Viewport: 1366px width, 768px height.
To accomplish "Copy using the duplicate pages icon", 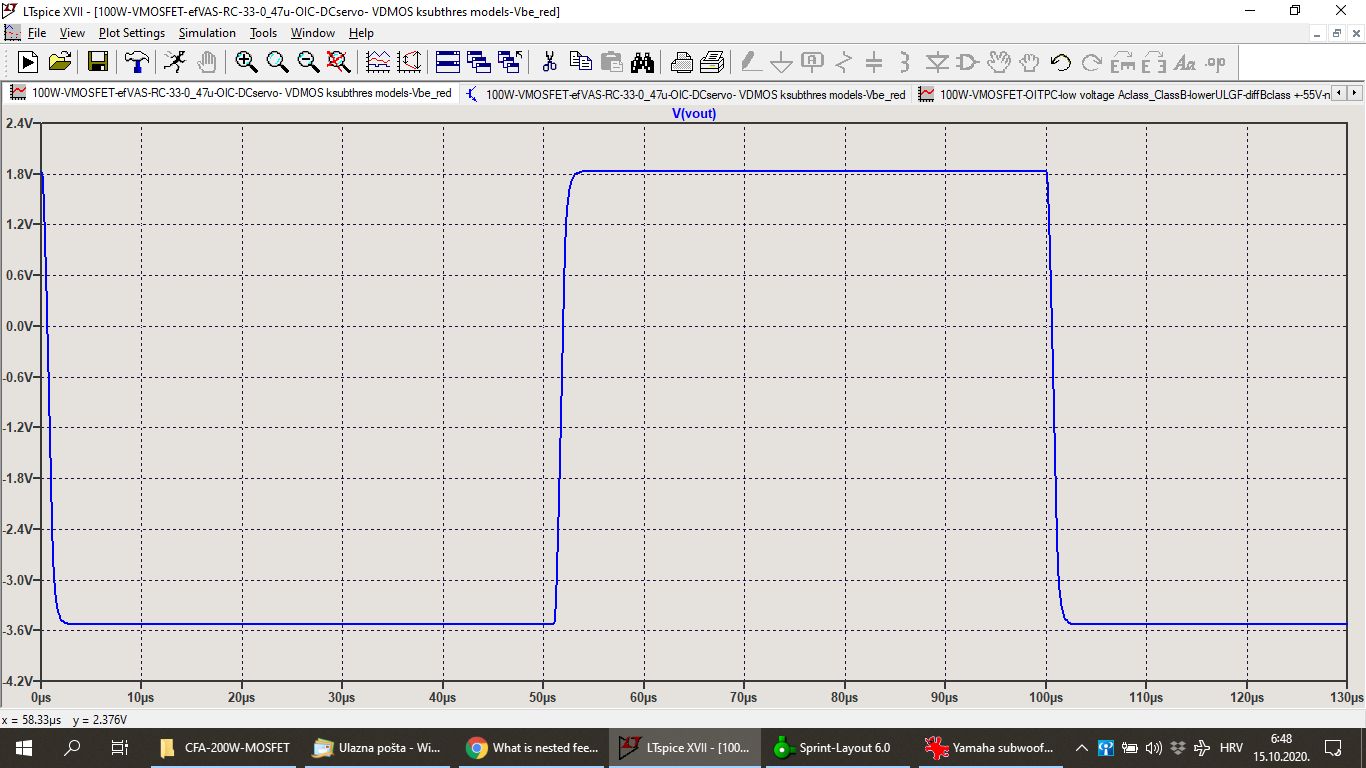I will 580,62.
